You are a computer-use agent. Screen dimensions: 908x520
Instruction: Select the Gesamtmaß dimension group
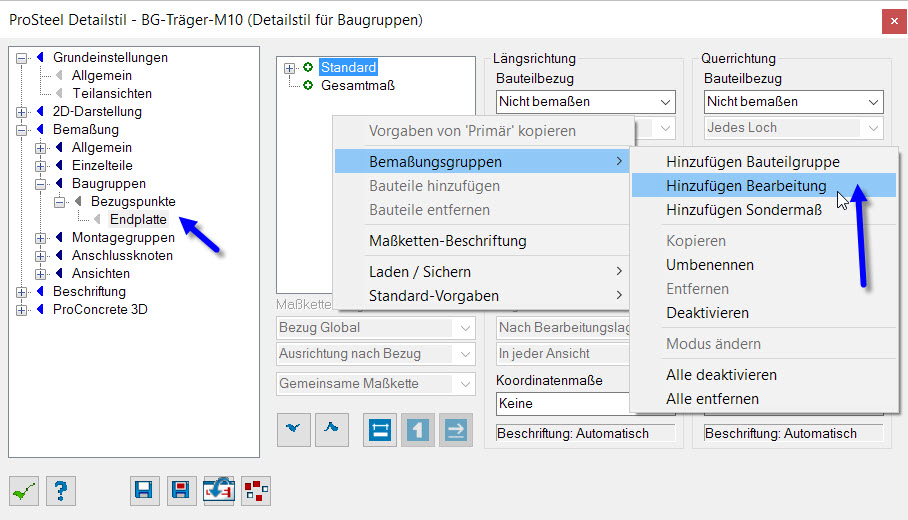pyautogui.click(x=358, y=85)
